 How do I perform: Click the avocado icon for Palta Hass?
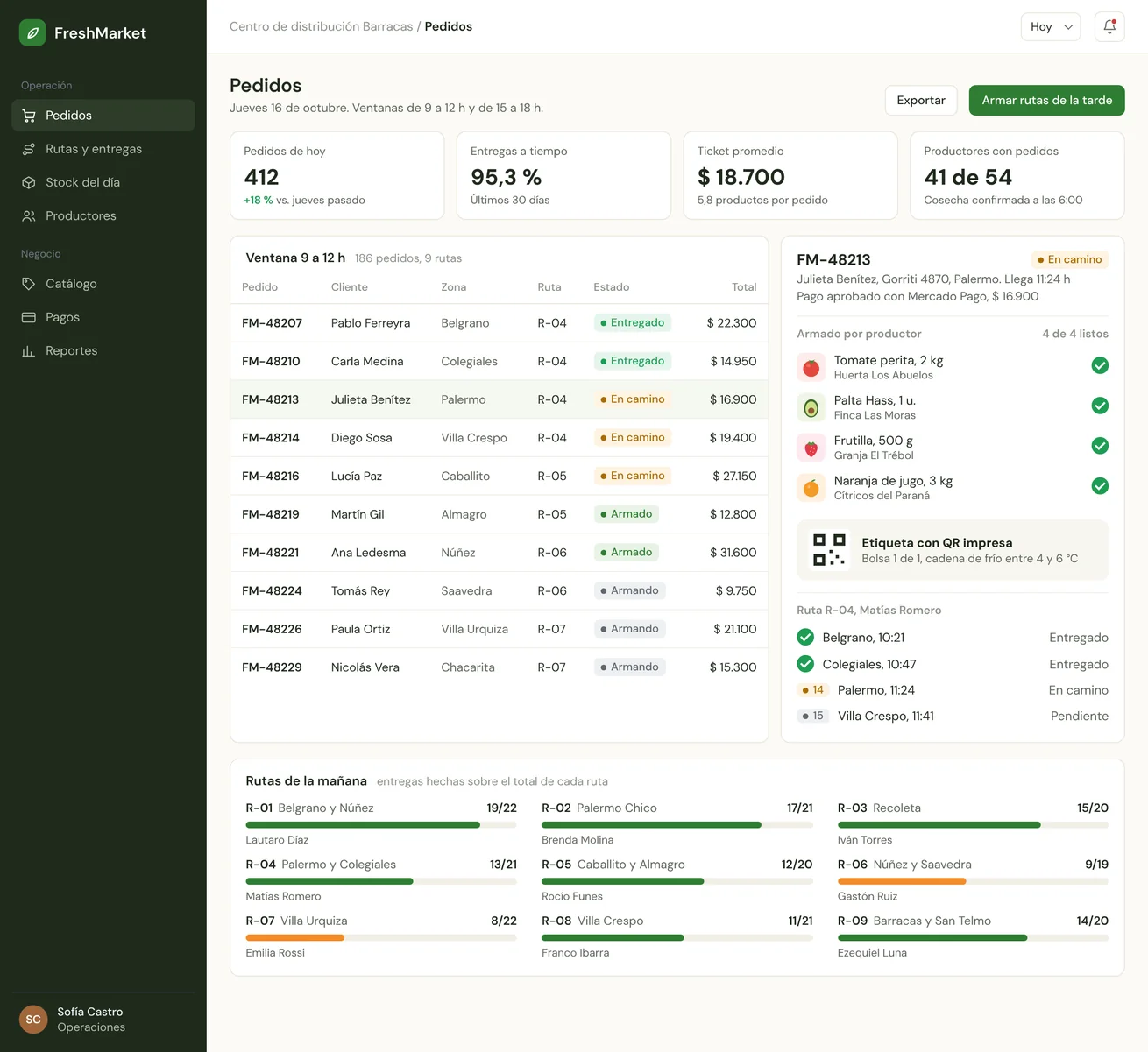[x=811, y=407]
